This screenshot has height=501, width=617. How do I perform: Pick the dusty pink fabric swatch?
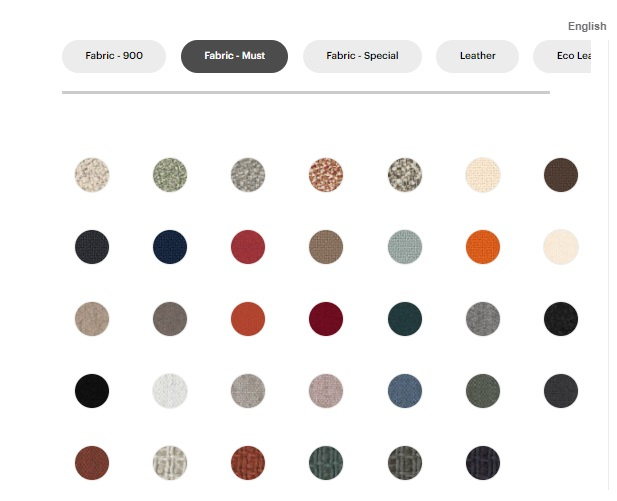pos(326,391)
